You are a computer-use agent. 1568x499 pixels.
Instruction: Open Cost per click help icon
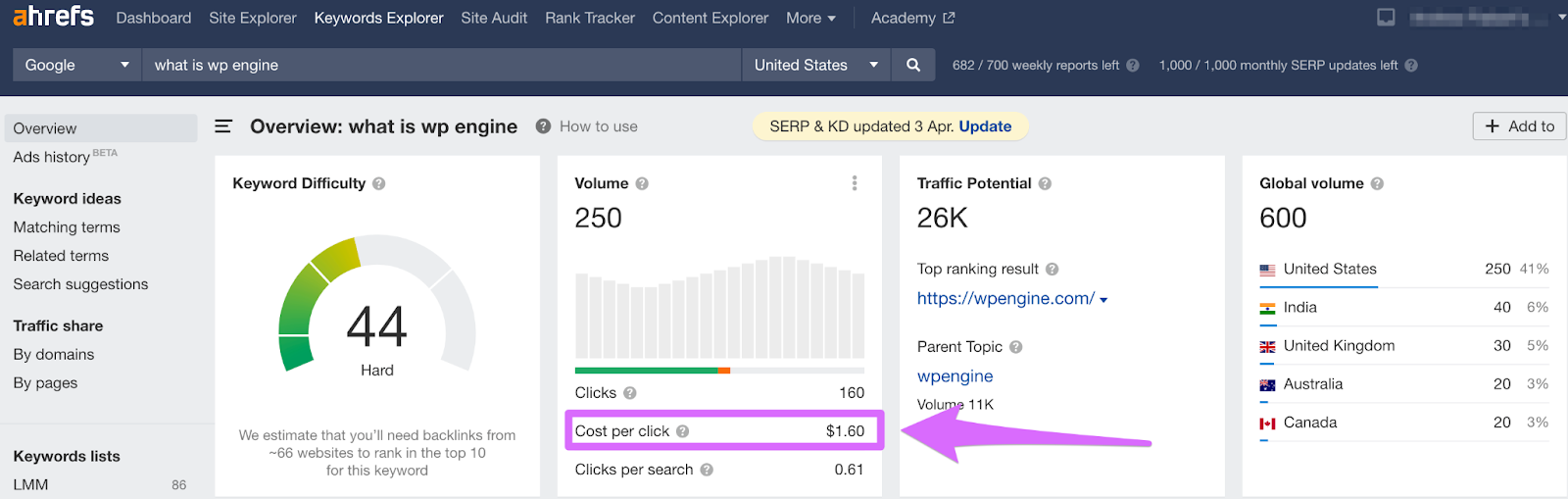[x=682, y=431]
